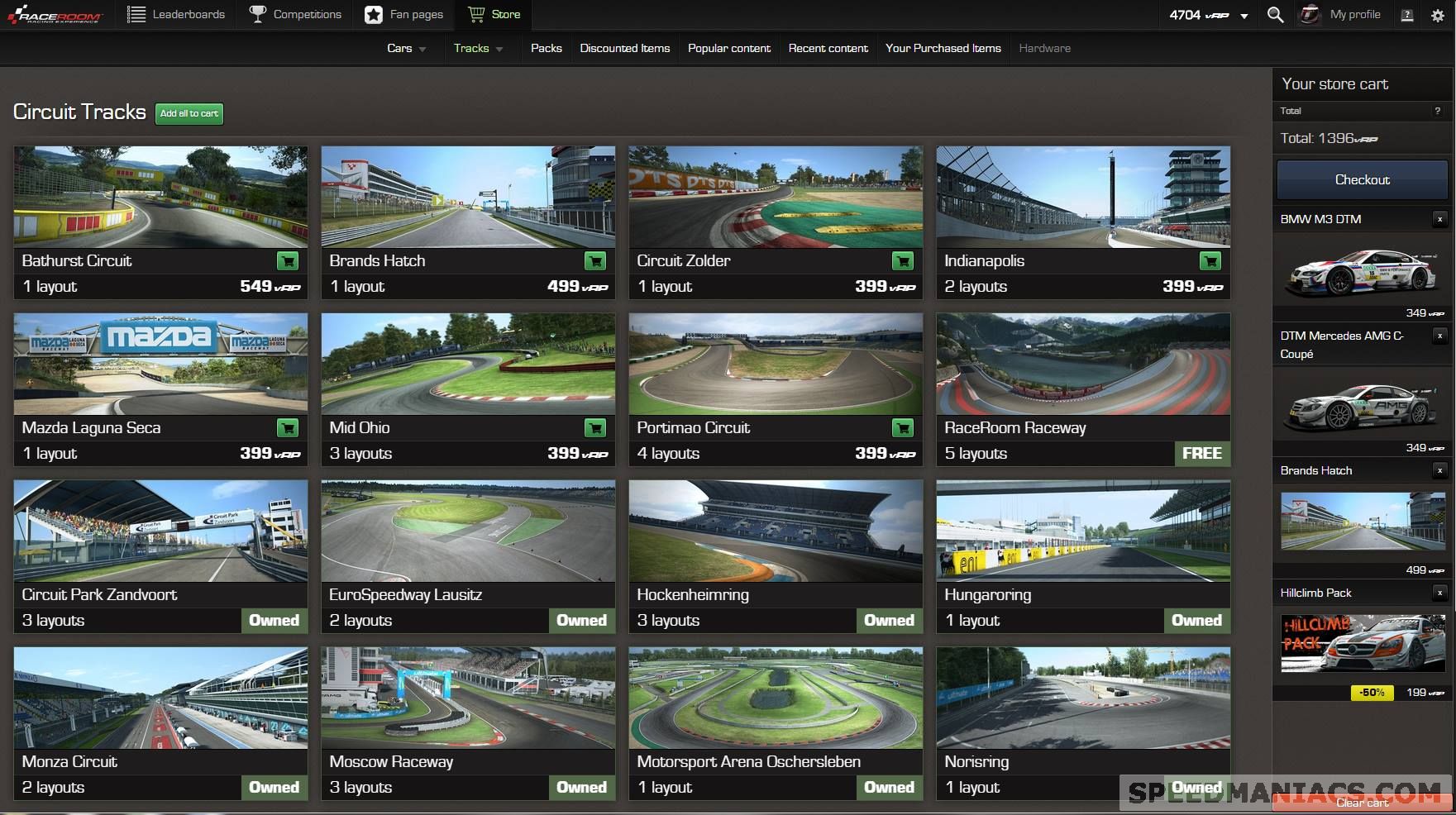This screenshot has height=815, width=1456.
Task: Remove BMW M3 DTM from cart
Action: (x=1440, y=219)
